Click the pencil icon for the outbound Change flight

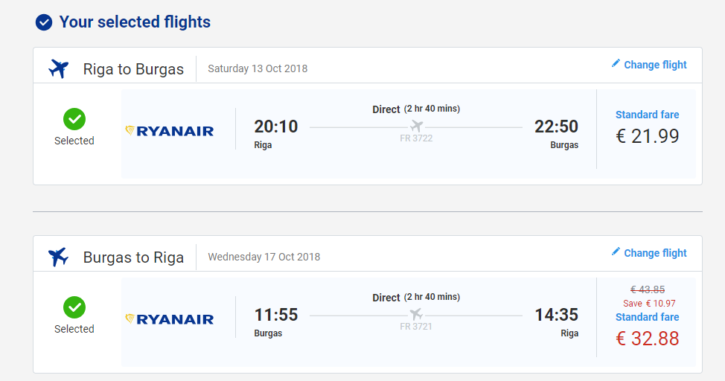tap(615, 63)
